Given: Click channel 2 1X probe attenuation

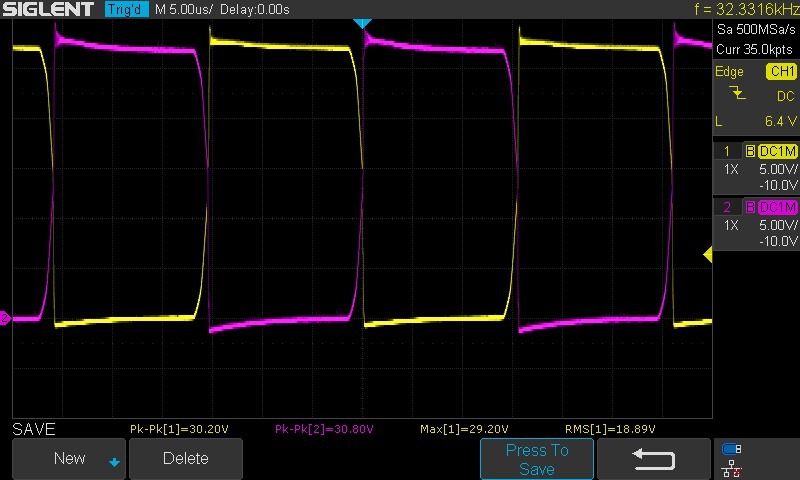Looking at the screenshot, I should [x=731, y=225].
